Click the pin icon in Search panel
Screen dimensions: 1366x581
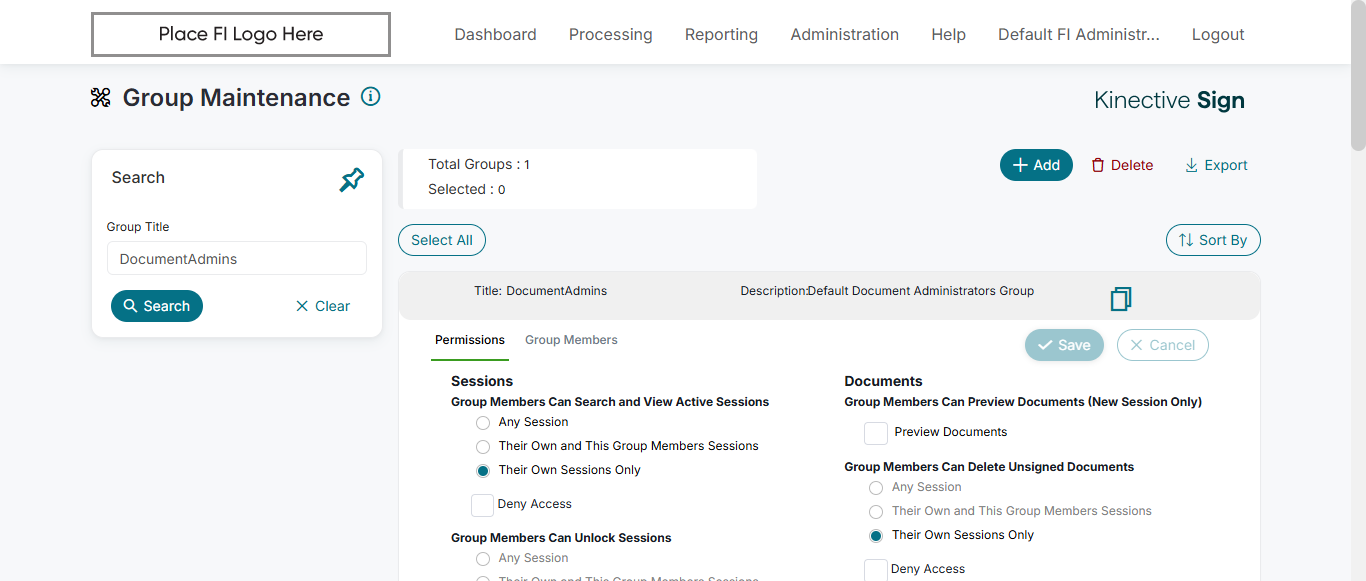pyautogui.click(x=352, y=180)
